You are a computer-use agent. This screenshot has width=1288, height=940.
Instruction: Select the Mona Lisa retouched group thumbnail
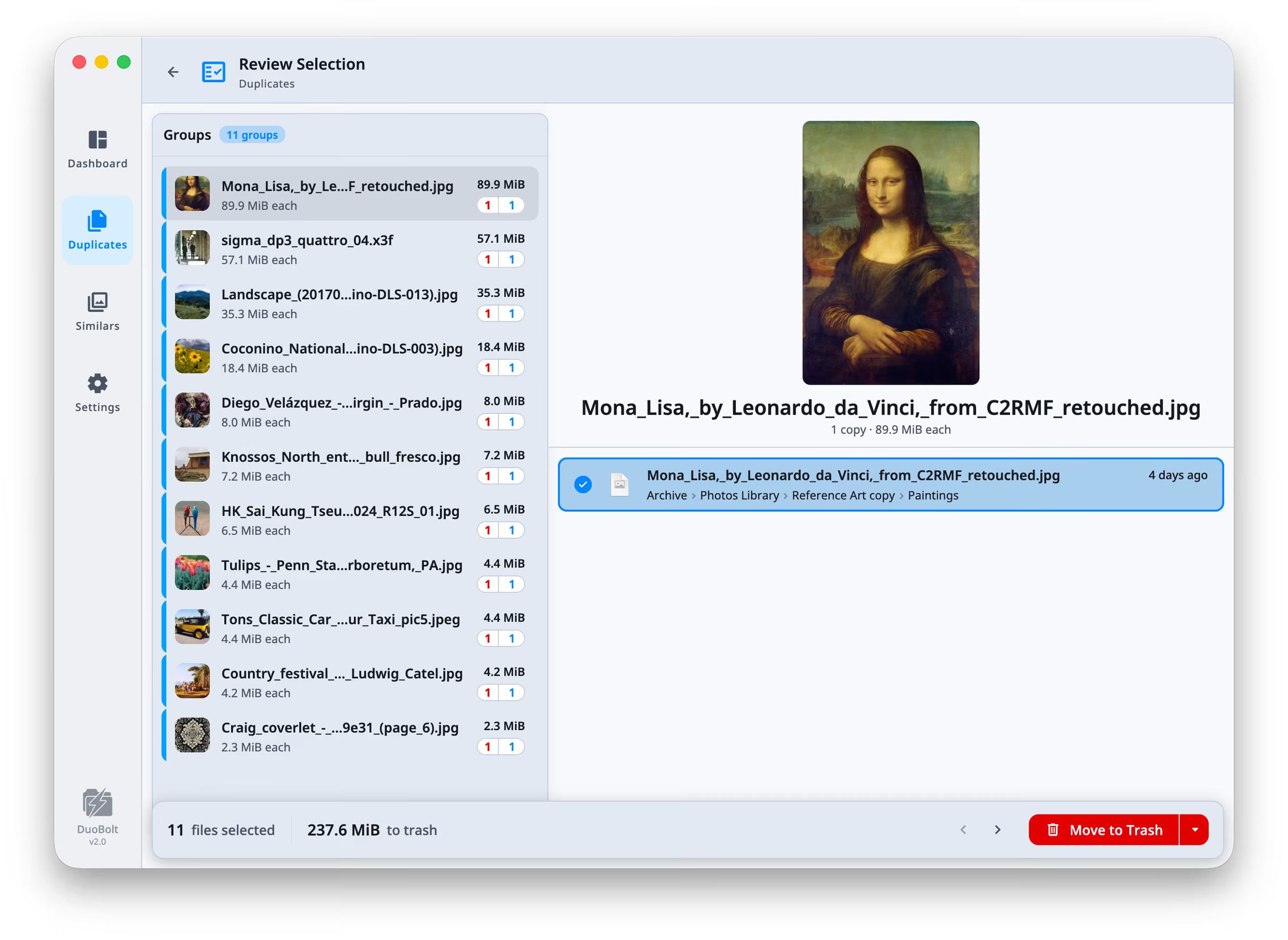(x=192, y=193)
